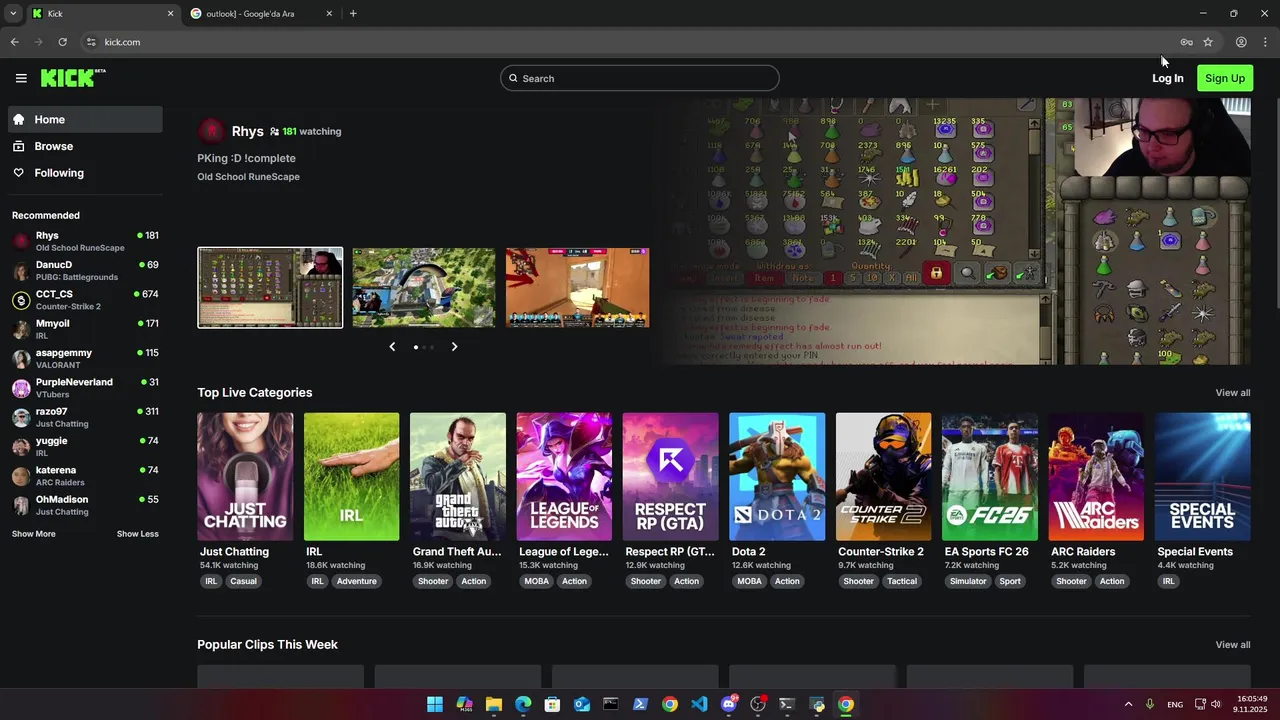Click the Search input field
1280x720 pixels.
coord(640,78)
